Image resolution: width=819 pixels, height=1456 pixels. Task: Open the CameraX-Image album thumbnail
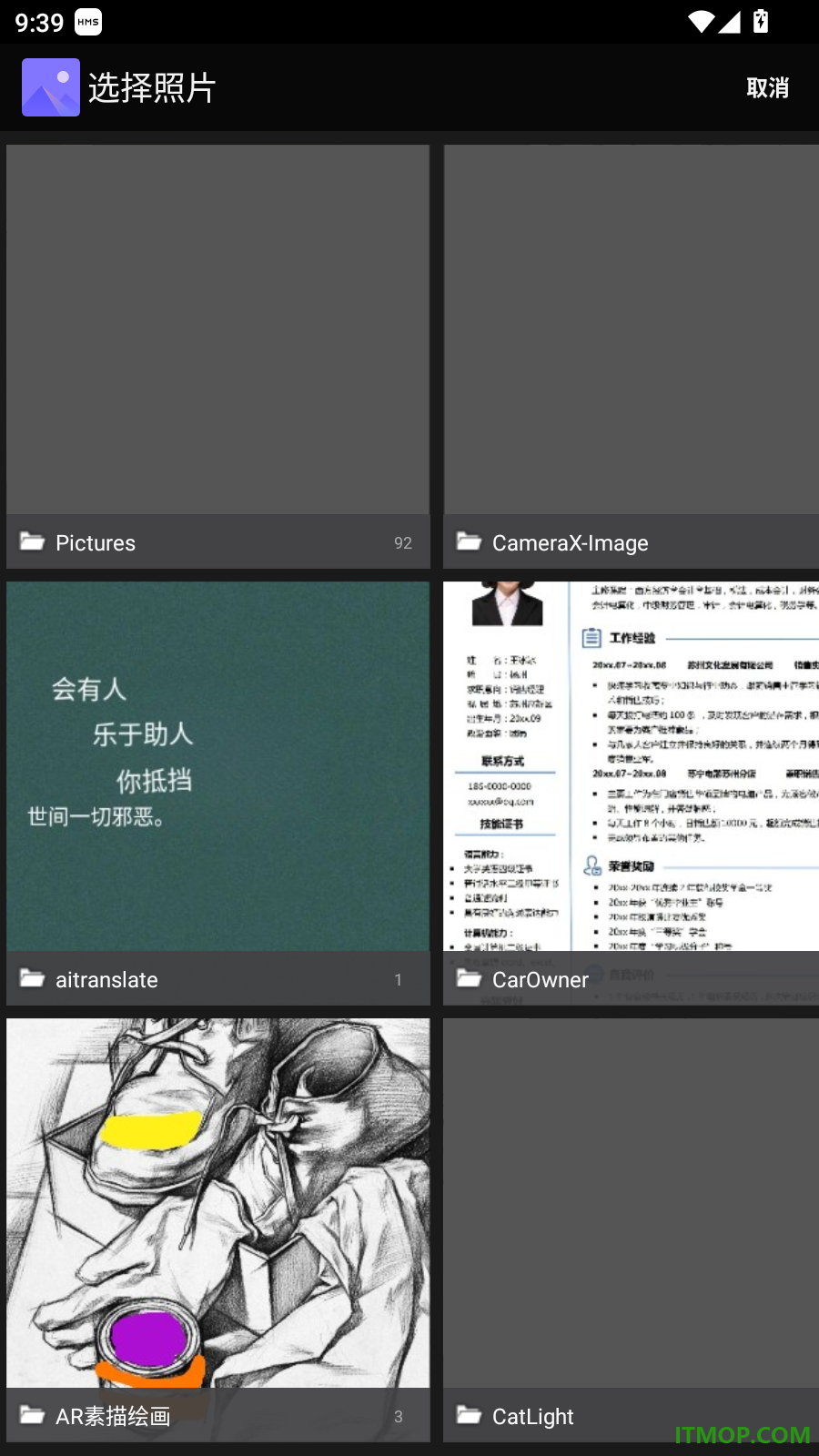[632, 329]
